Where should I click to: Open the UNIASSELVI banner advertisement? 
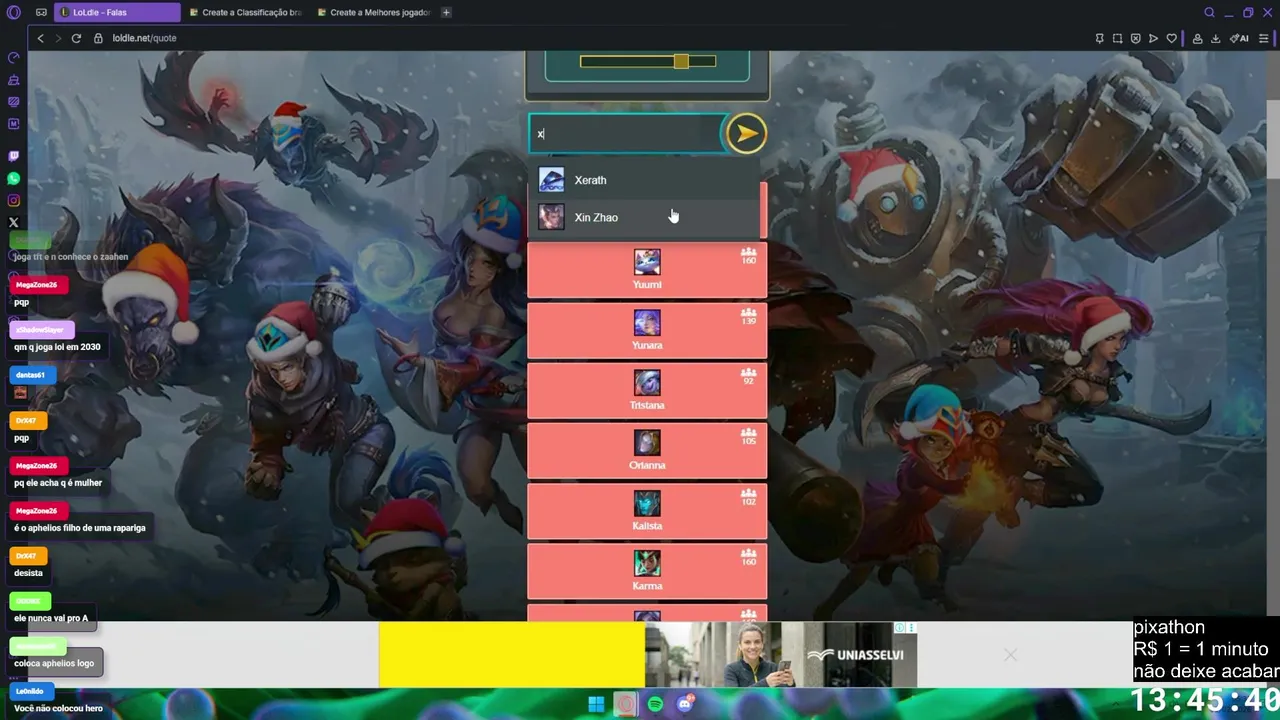[x=647, y=655]
